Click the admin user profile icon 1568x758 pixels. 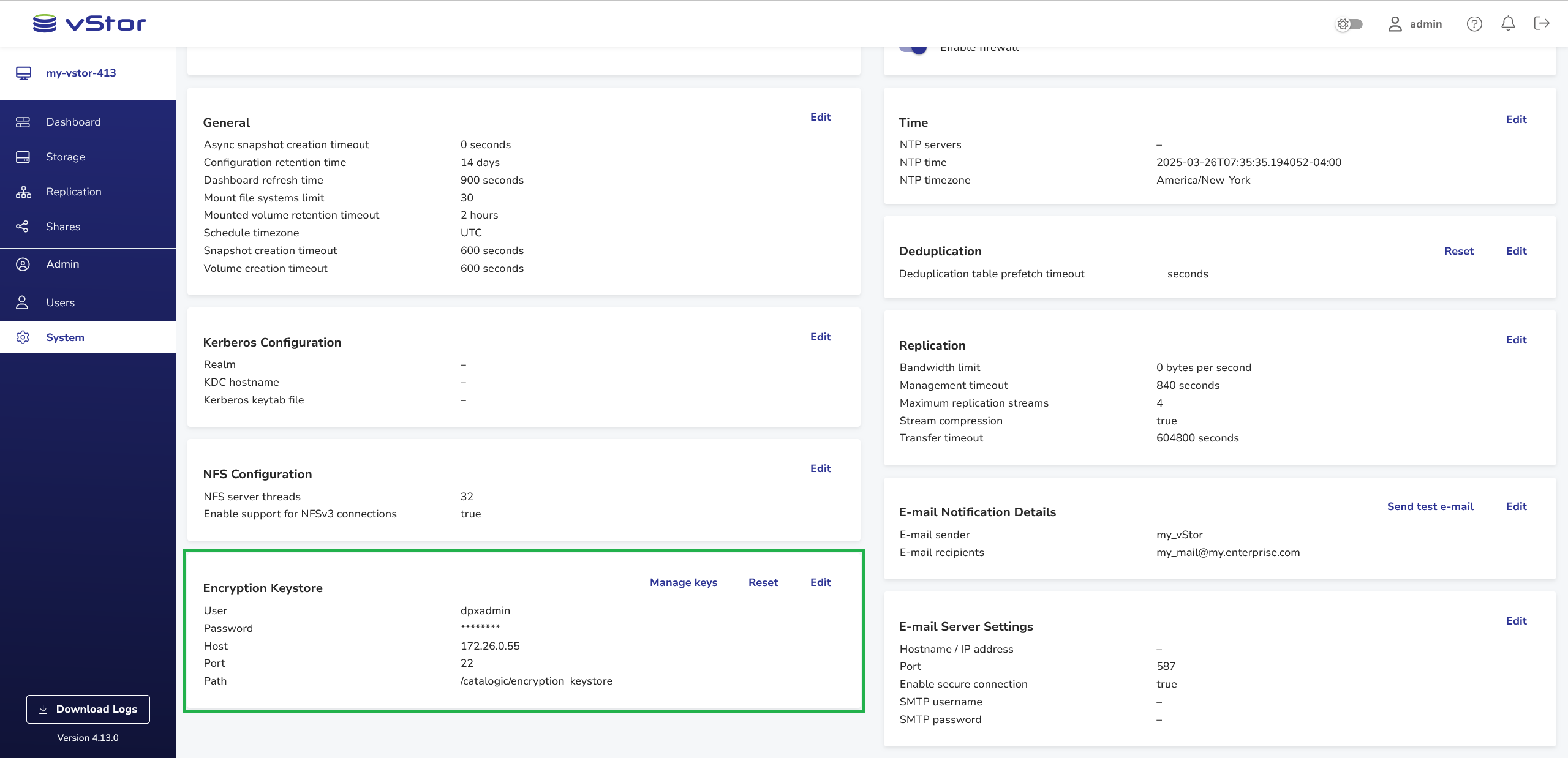(x=1395, y=24)
